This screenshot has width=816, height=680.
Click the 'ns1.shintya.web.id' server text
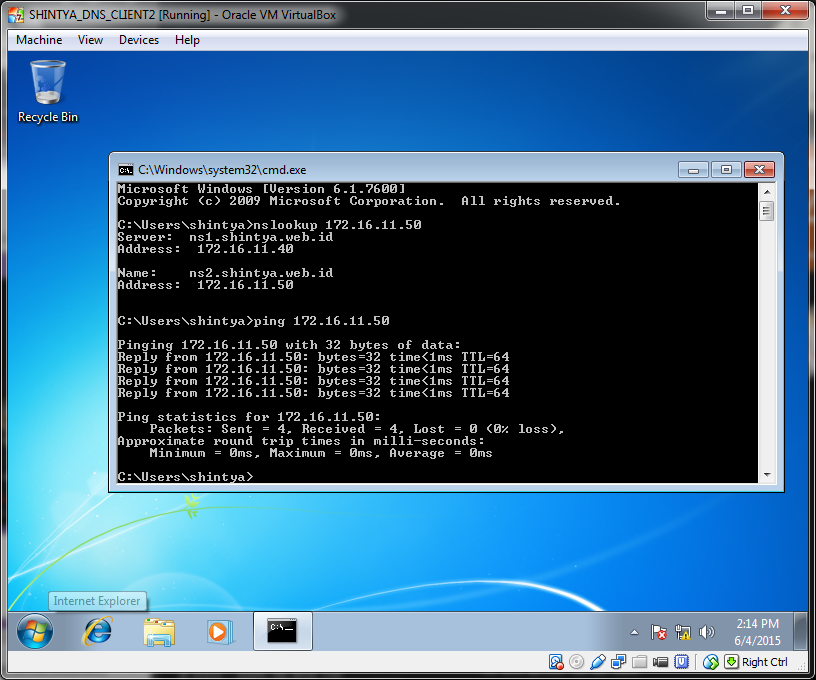click(x=261, y=237)
